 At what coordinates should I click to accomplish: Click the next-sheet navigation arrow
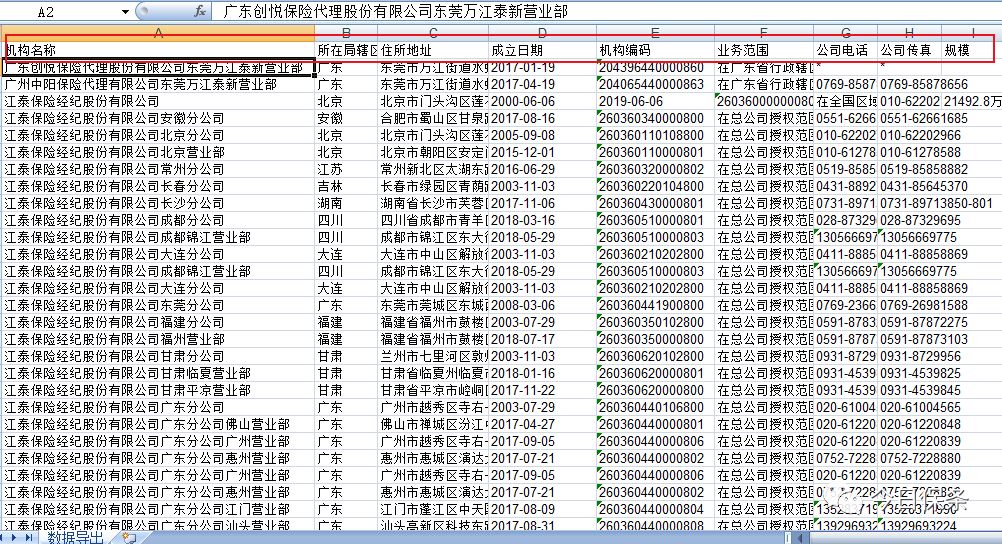pyautogui.click(x=15, y=538)
